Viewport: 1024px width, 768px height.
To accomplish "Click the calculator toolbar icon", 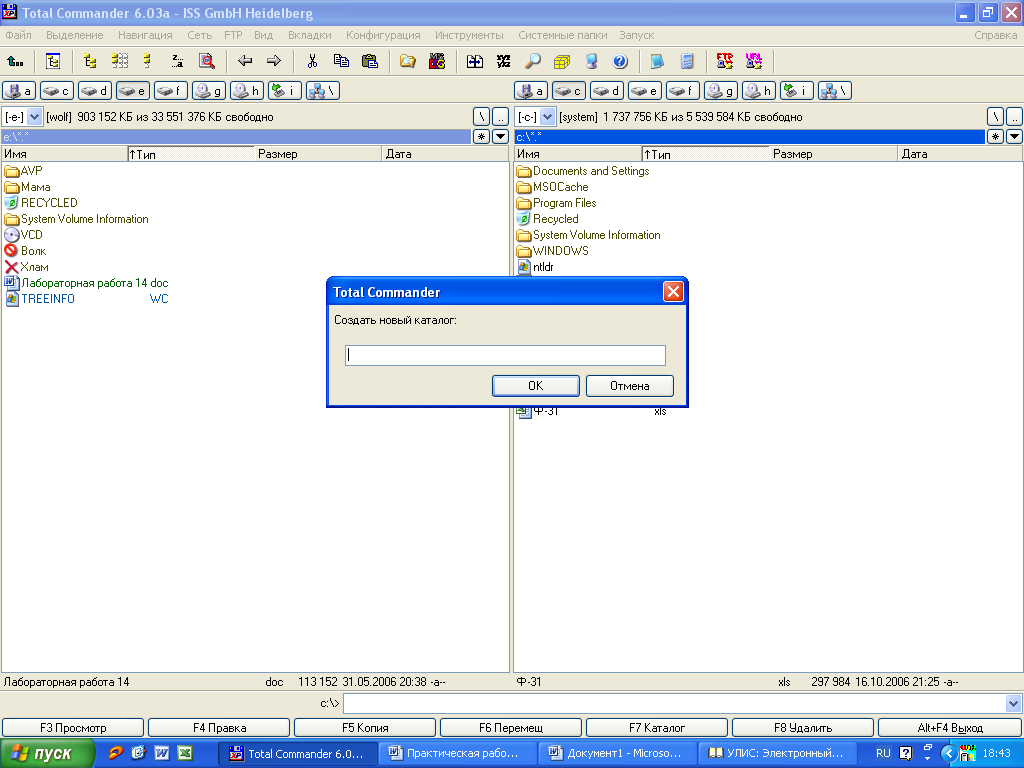I will coord(687,61).
